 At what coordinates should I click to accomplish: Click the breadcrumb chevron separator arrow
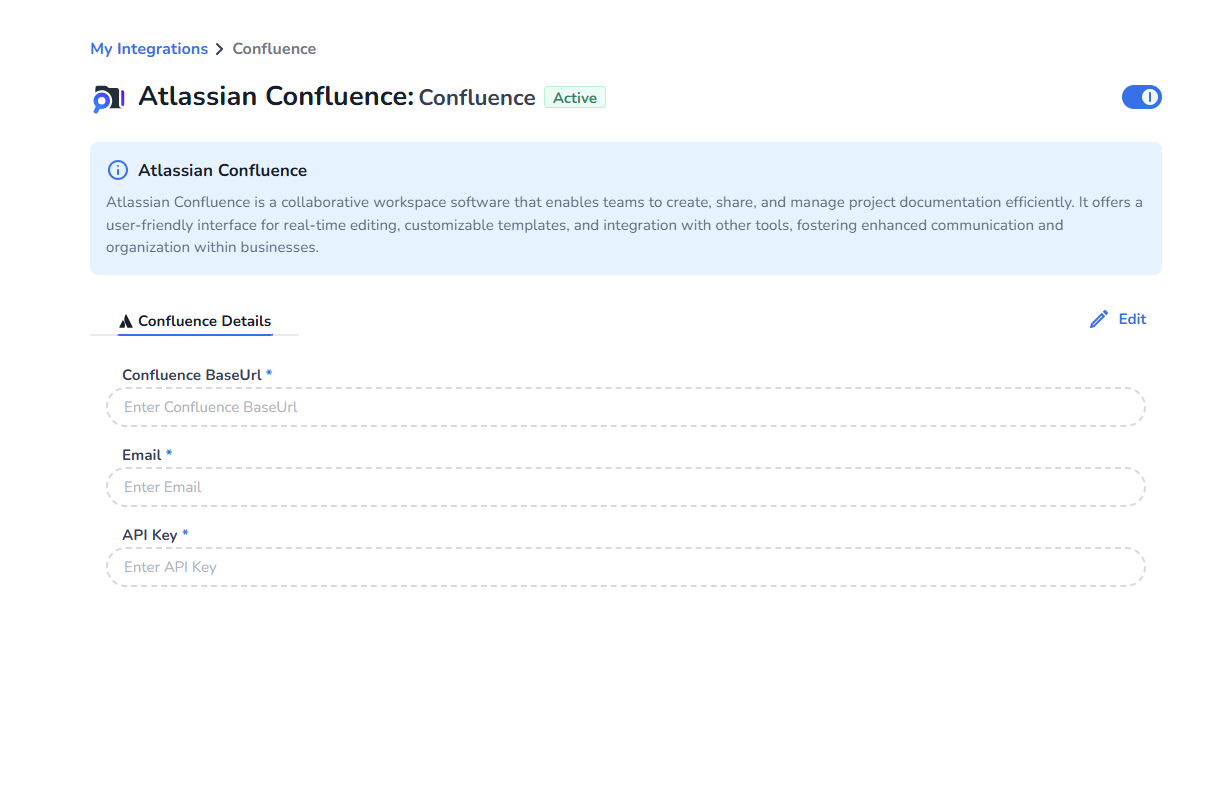220,49
